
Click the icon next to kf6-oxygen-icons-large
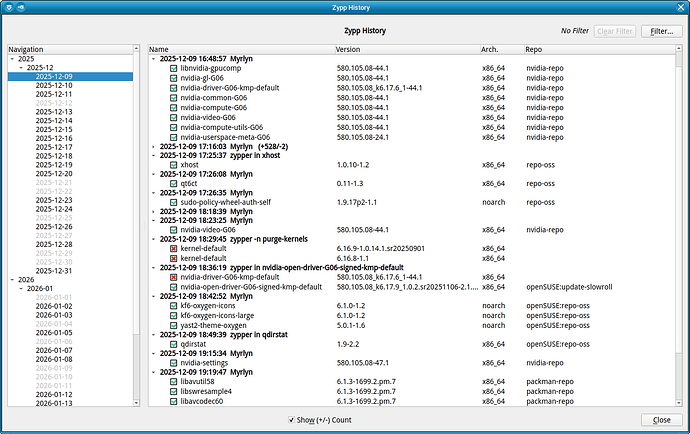(173, 316)
